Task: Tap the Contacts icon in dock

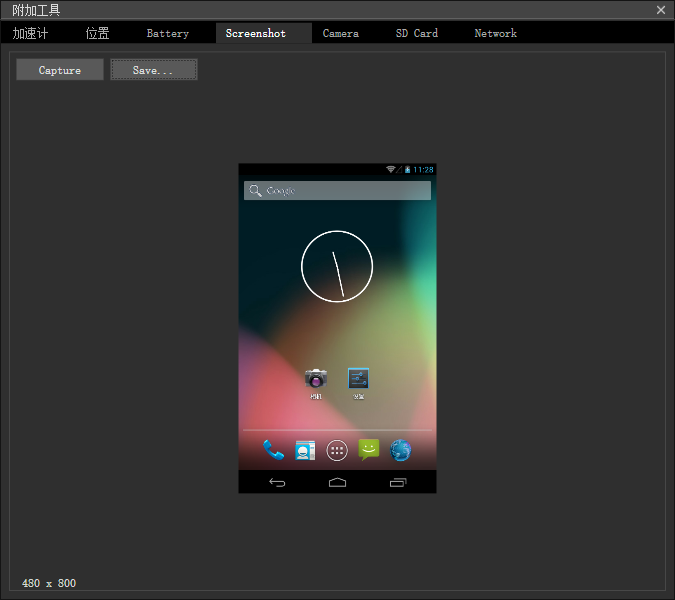Action: pyautogui.click(x=305, y=450)
